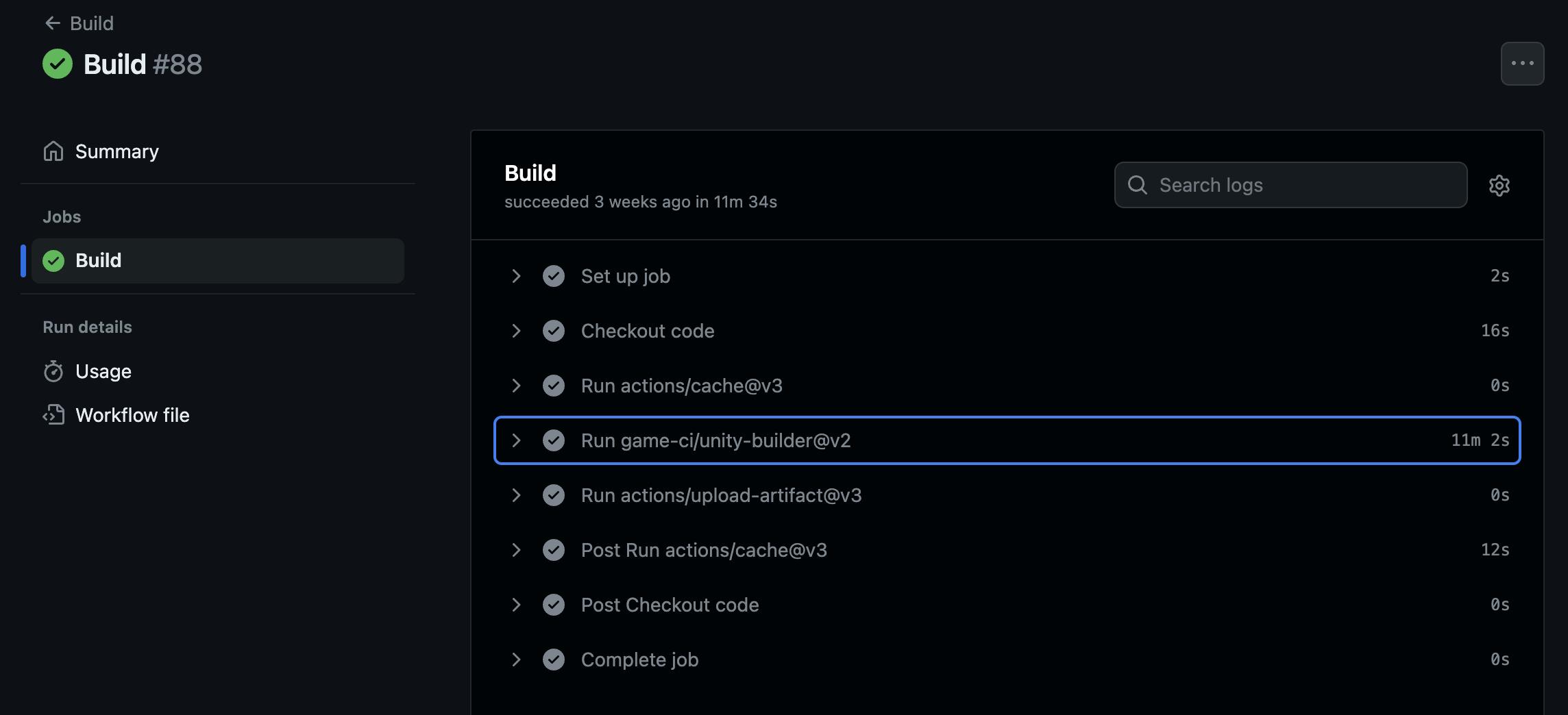
Task: Open the Workflow file link
Action: pyautogui.click(x=132, y=415)
